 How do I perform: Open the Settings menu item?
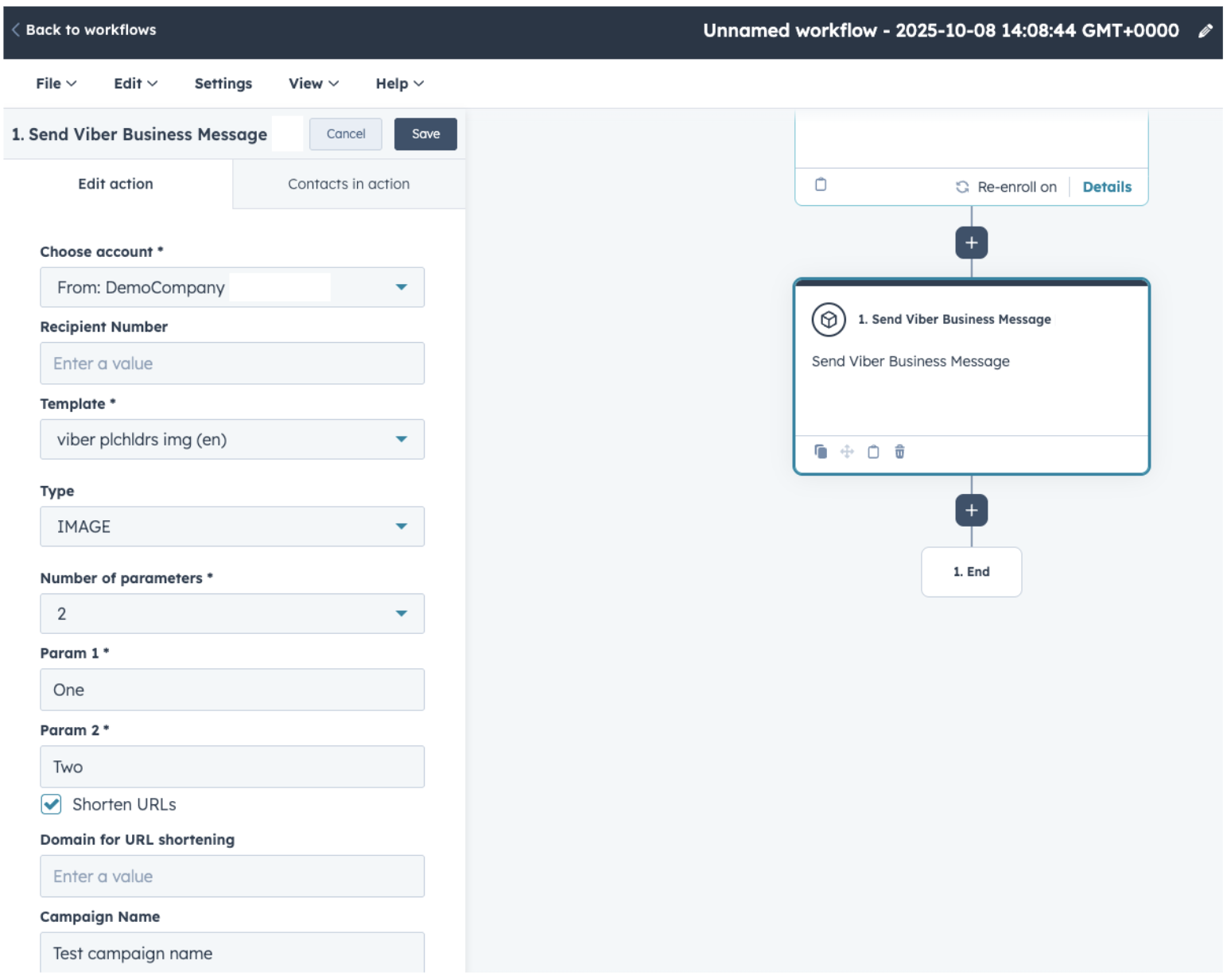click(223, 84)
